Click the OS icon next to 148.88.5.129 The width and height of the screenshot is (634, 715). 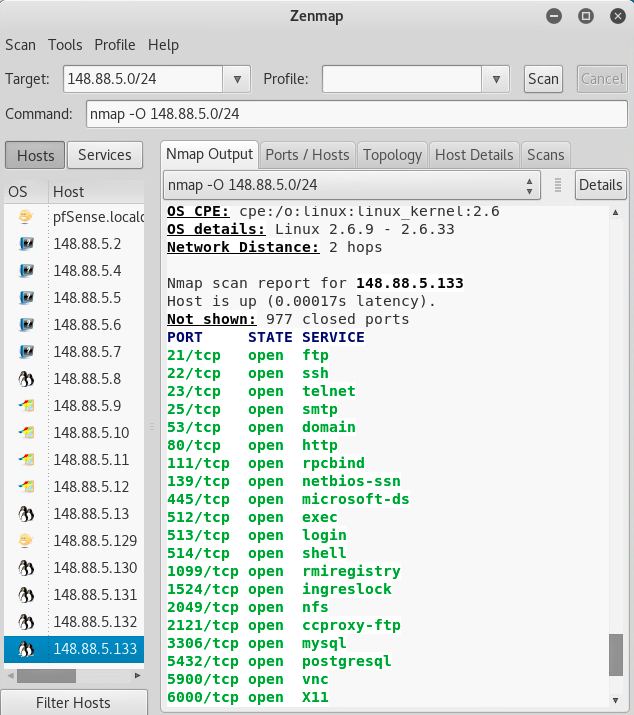pyautogui.click(x=26, y=540)
